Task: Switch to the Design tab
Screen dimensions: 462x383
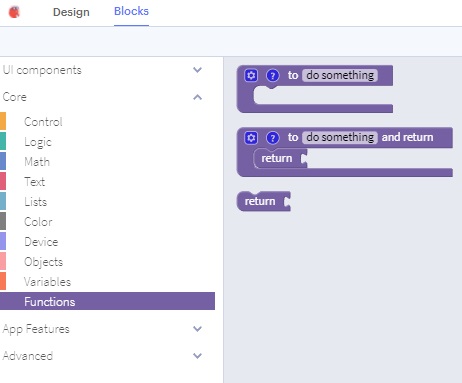Action: click(71, 12)
